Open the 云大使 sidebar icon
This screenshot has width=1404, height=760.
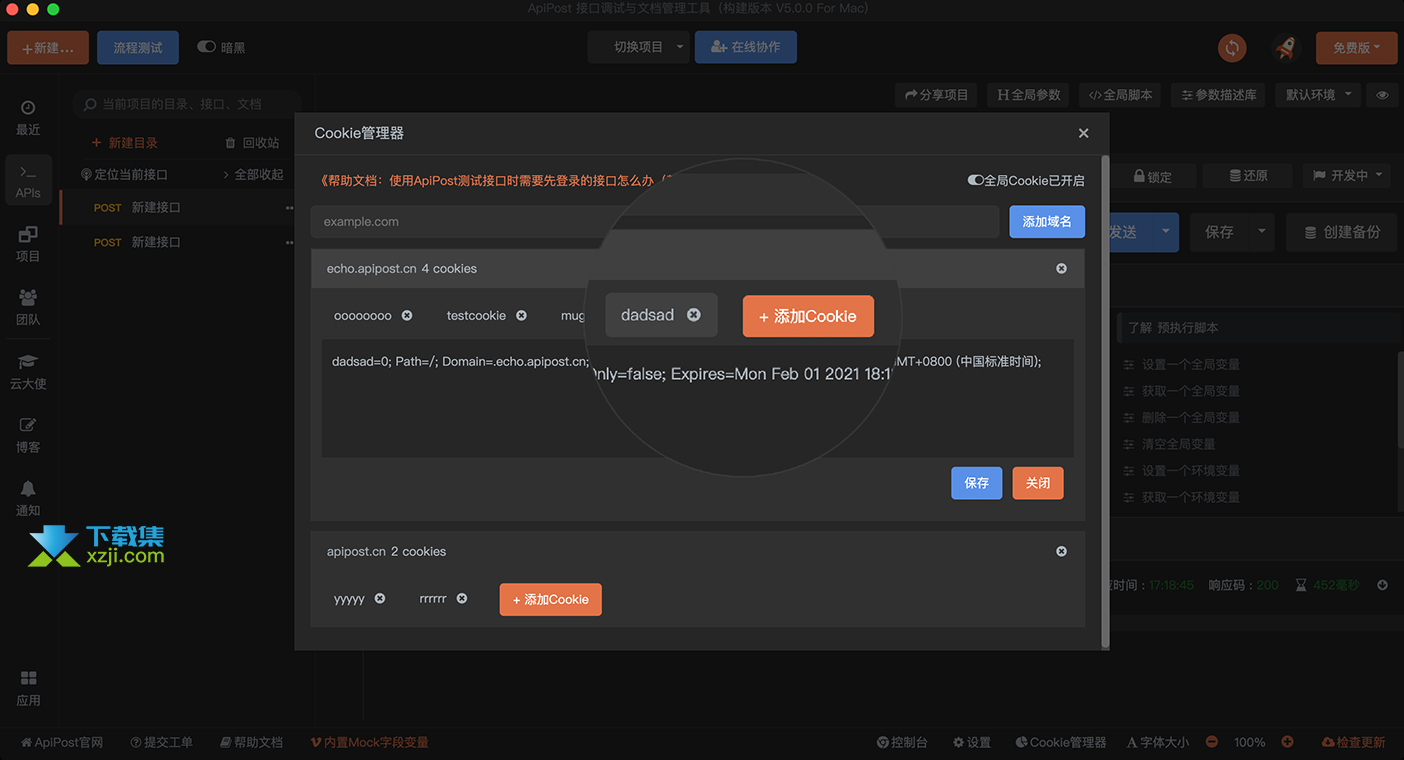[x=28, y=371]
